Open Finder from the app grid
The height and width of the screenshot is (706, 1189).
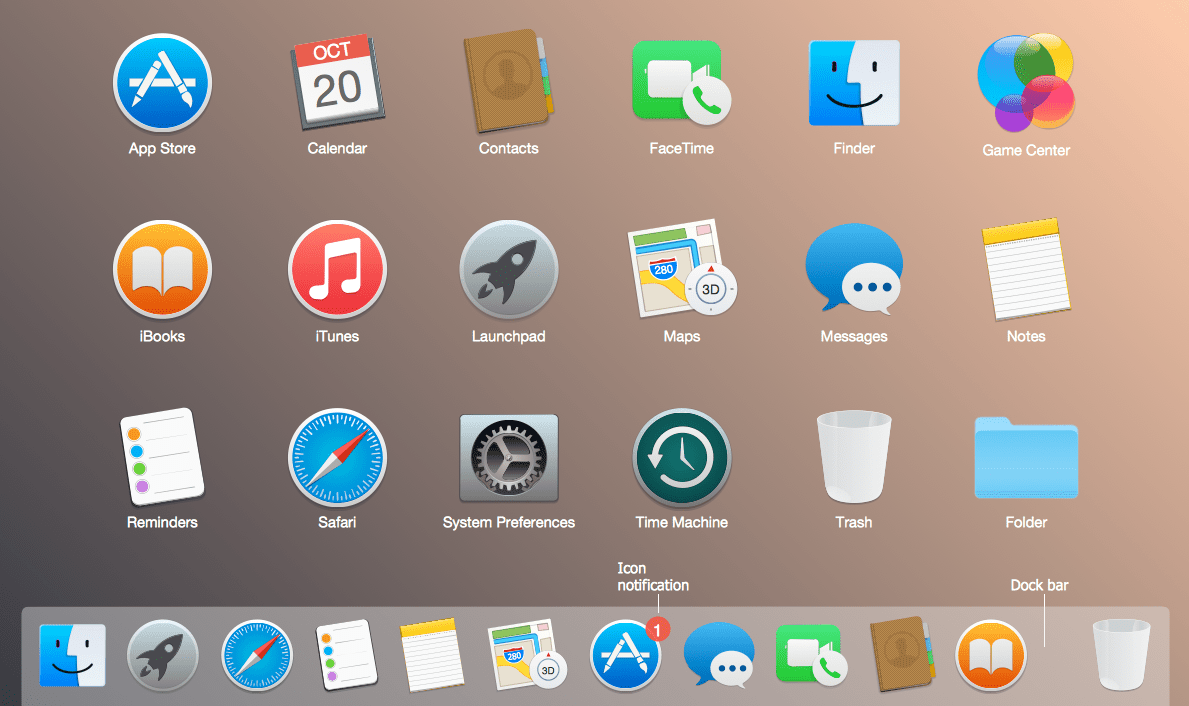pyautogui.click(x=853, y=83)
